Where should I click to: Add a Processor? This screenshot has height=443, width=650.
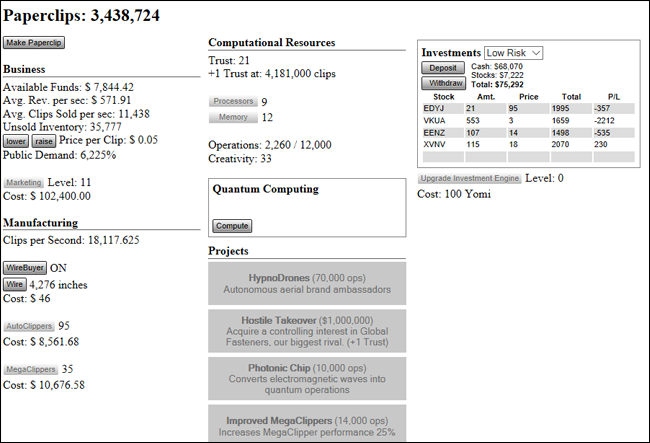click(233, 101)
